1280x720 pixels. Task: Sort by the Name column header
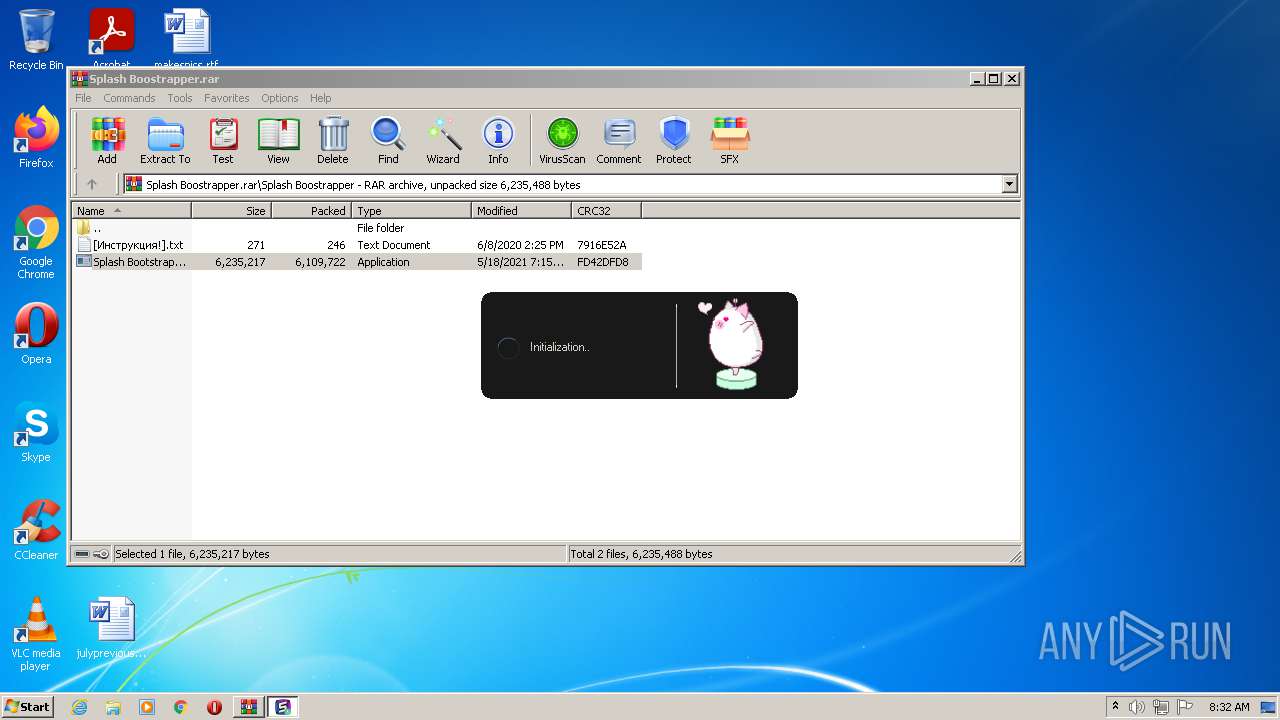click(131, 211)
